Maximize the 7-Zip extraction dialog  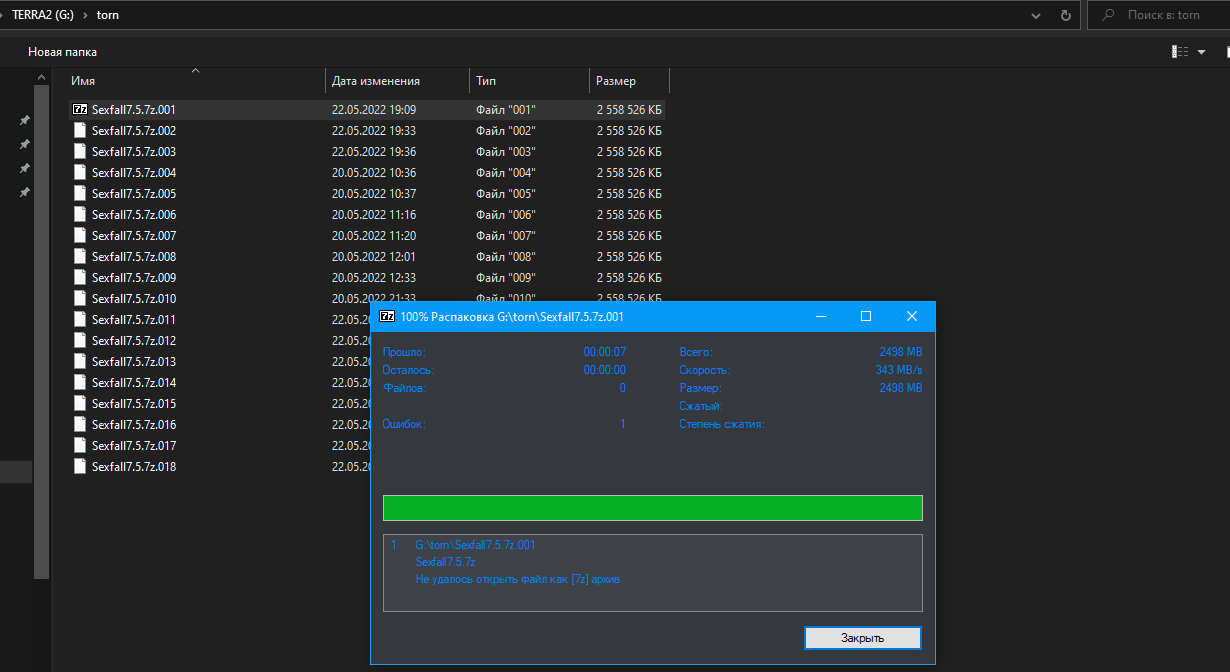[x=866, y=316]
